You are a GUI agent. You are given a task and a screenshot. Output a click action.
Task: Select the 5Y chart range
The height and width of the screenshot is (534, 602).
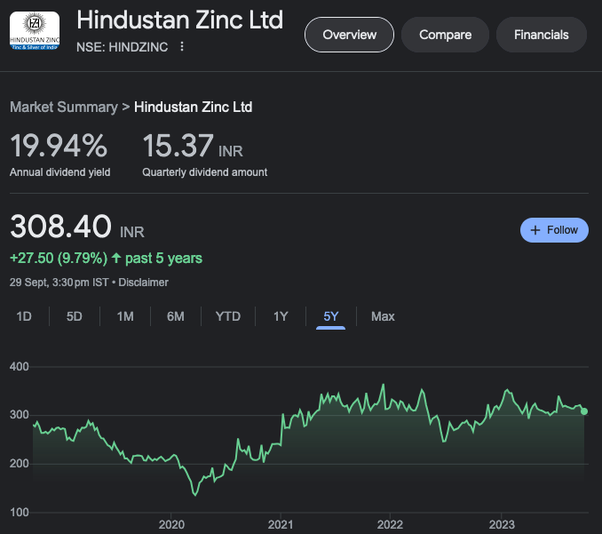click(331, 316)
